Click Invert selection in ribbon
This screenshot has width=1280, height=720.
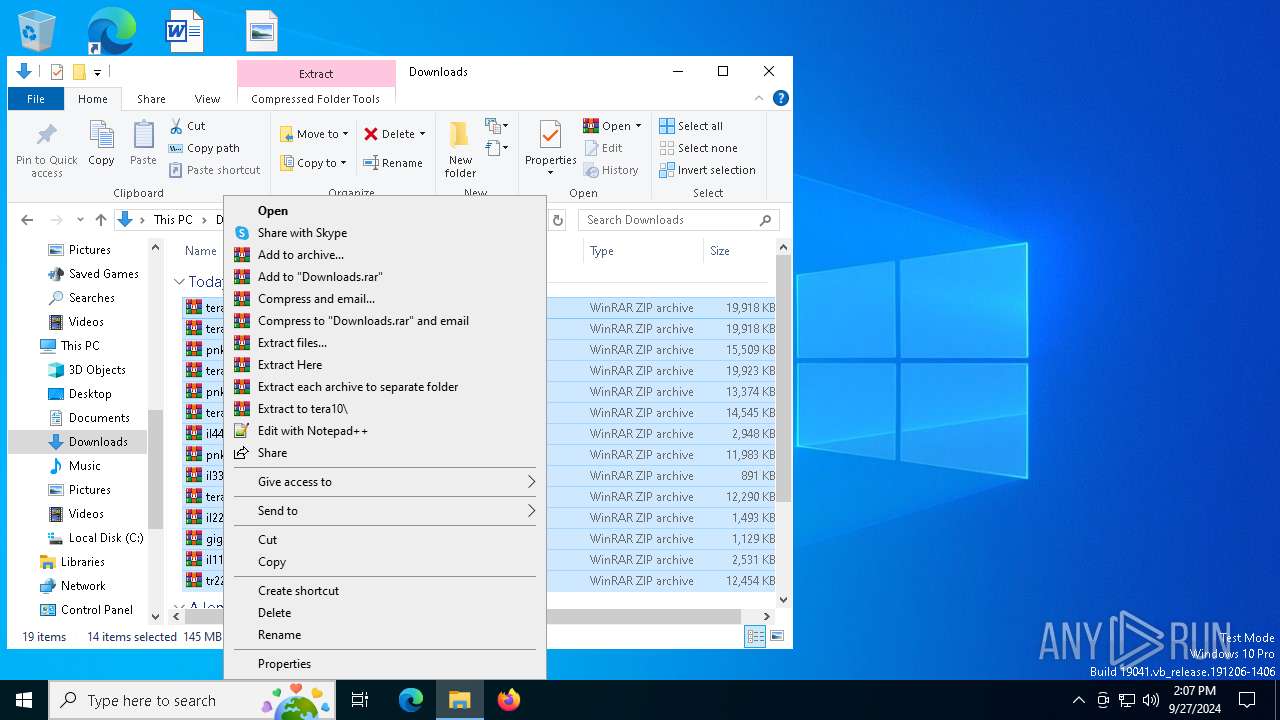pyautogui.click(x=707, y=170)
